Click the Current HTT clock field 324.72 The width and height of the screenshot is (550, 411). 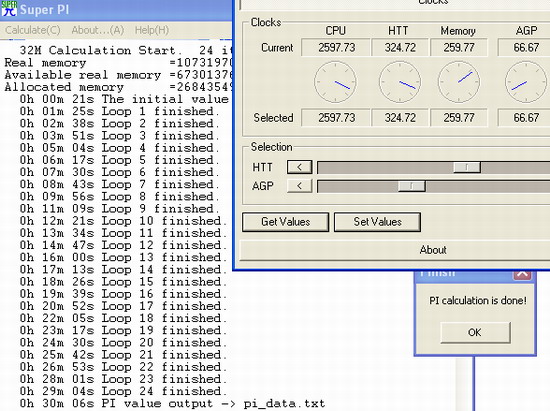pos(400,47)
